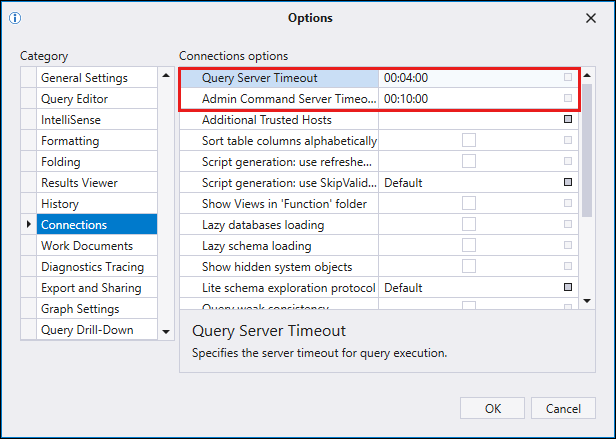Click the info icon in title bar
Viewport: 616px width, 439px height.
(14, 18)
